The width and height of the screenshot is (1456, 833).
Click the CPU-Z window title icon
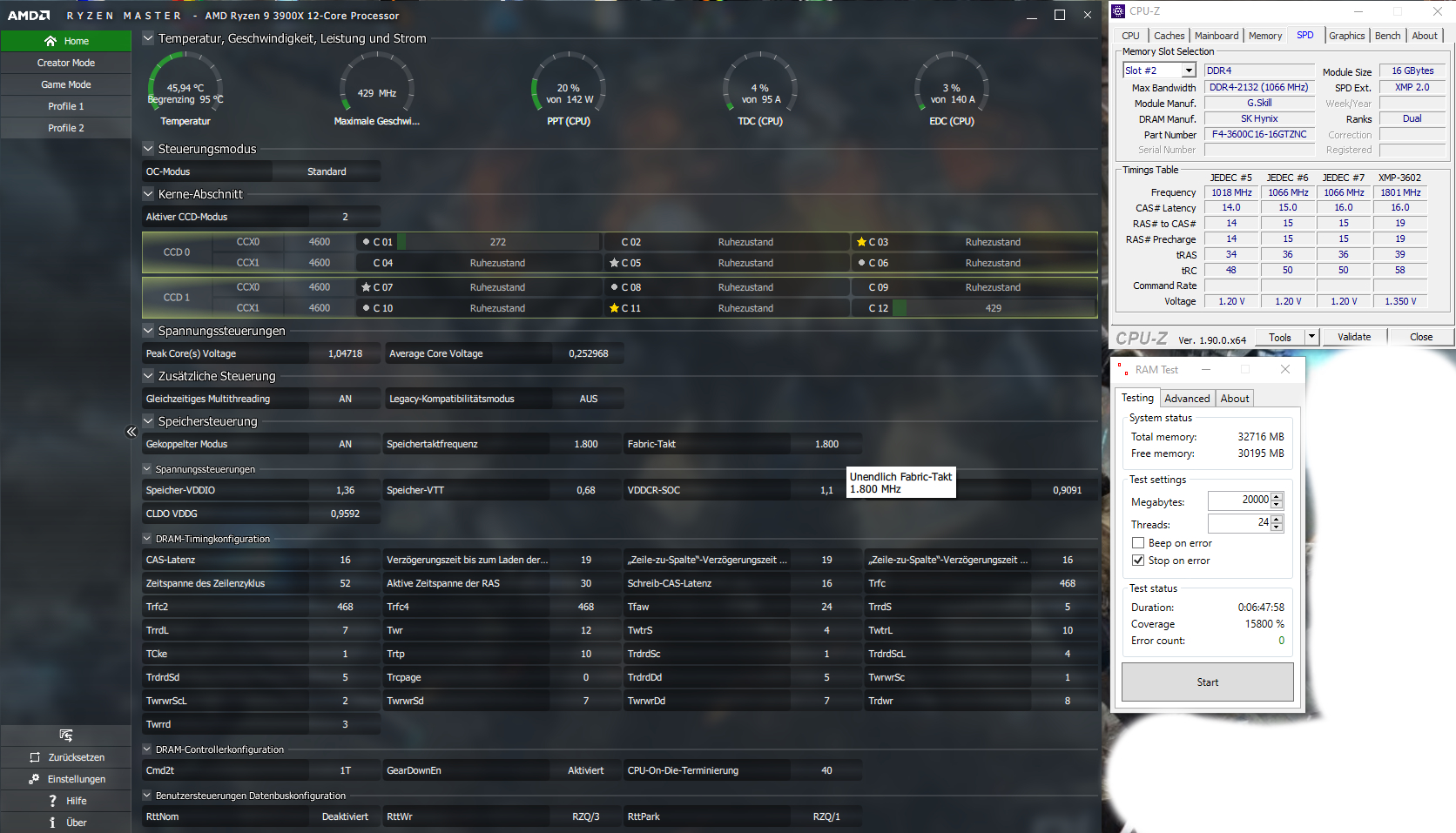tap(1119, 11)
